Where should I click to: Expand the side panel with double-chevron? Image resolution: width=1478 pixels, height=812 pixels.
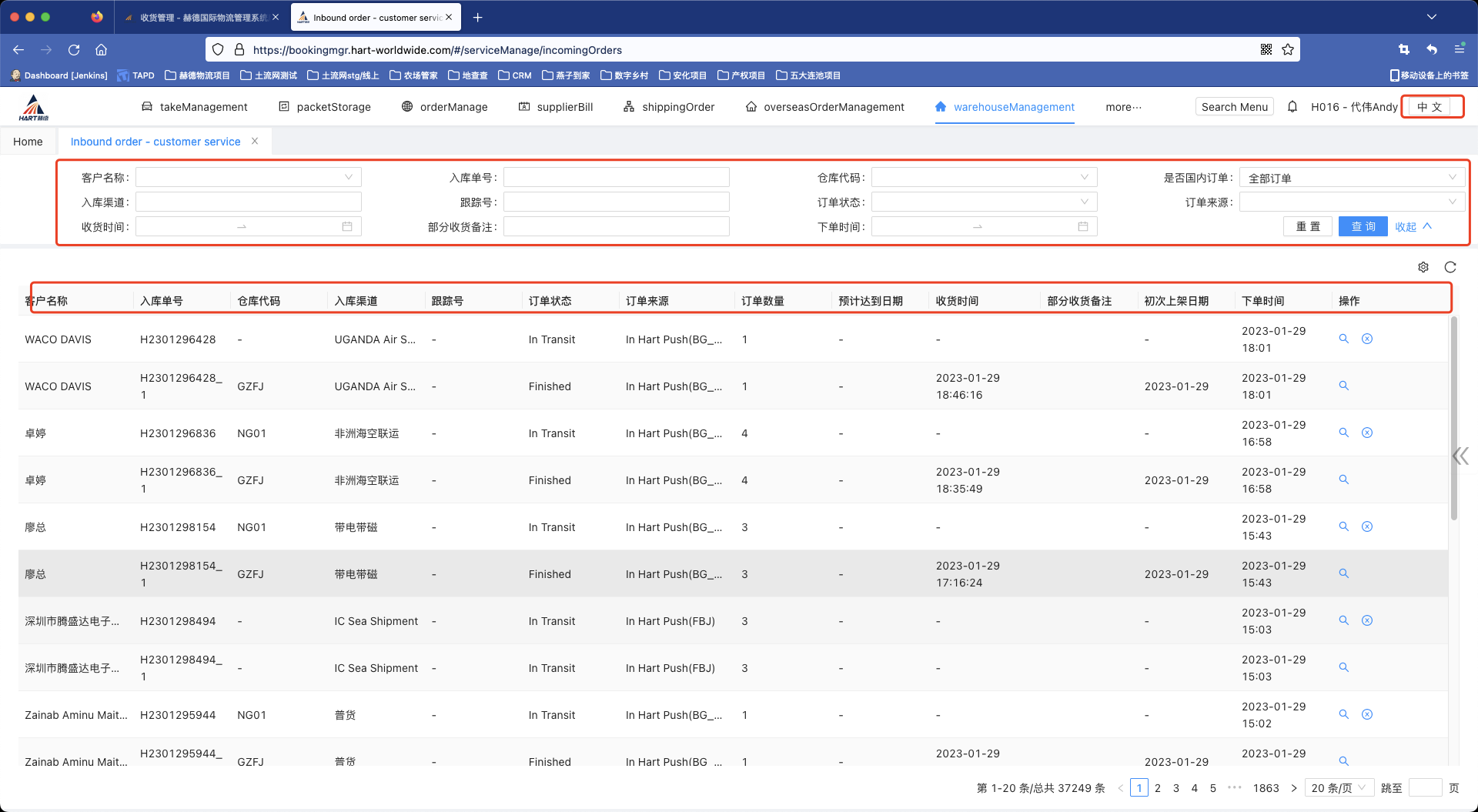(1460, 456)
